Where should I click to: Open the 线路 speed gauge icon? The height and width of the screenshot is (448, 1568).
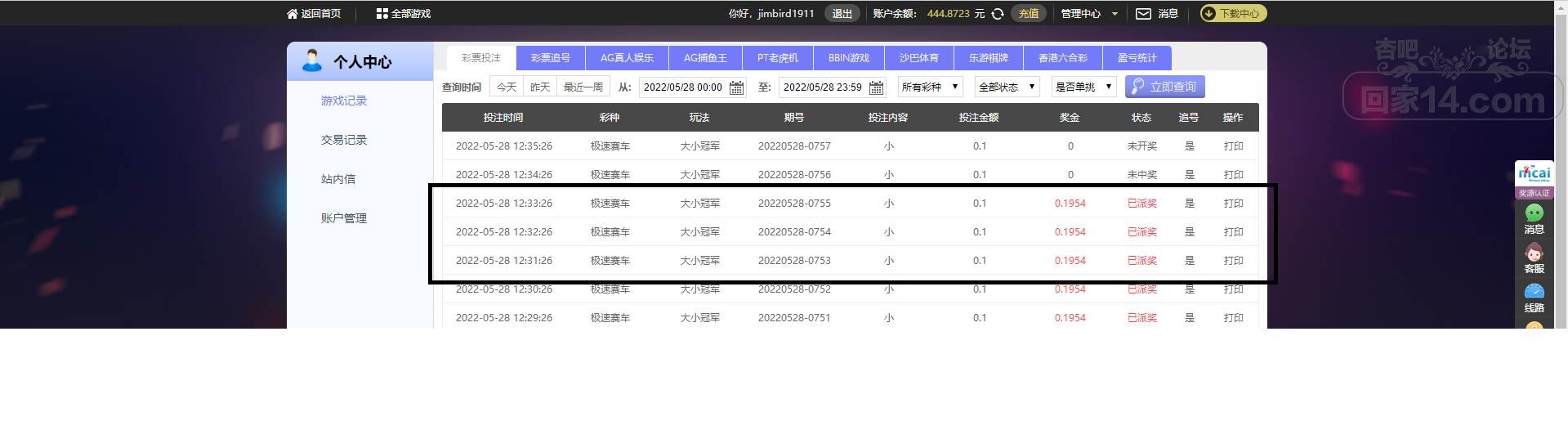tap(1534, 291)
